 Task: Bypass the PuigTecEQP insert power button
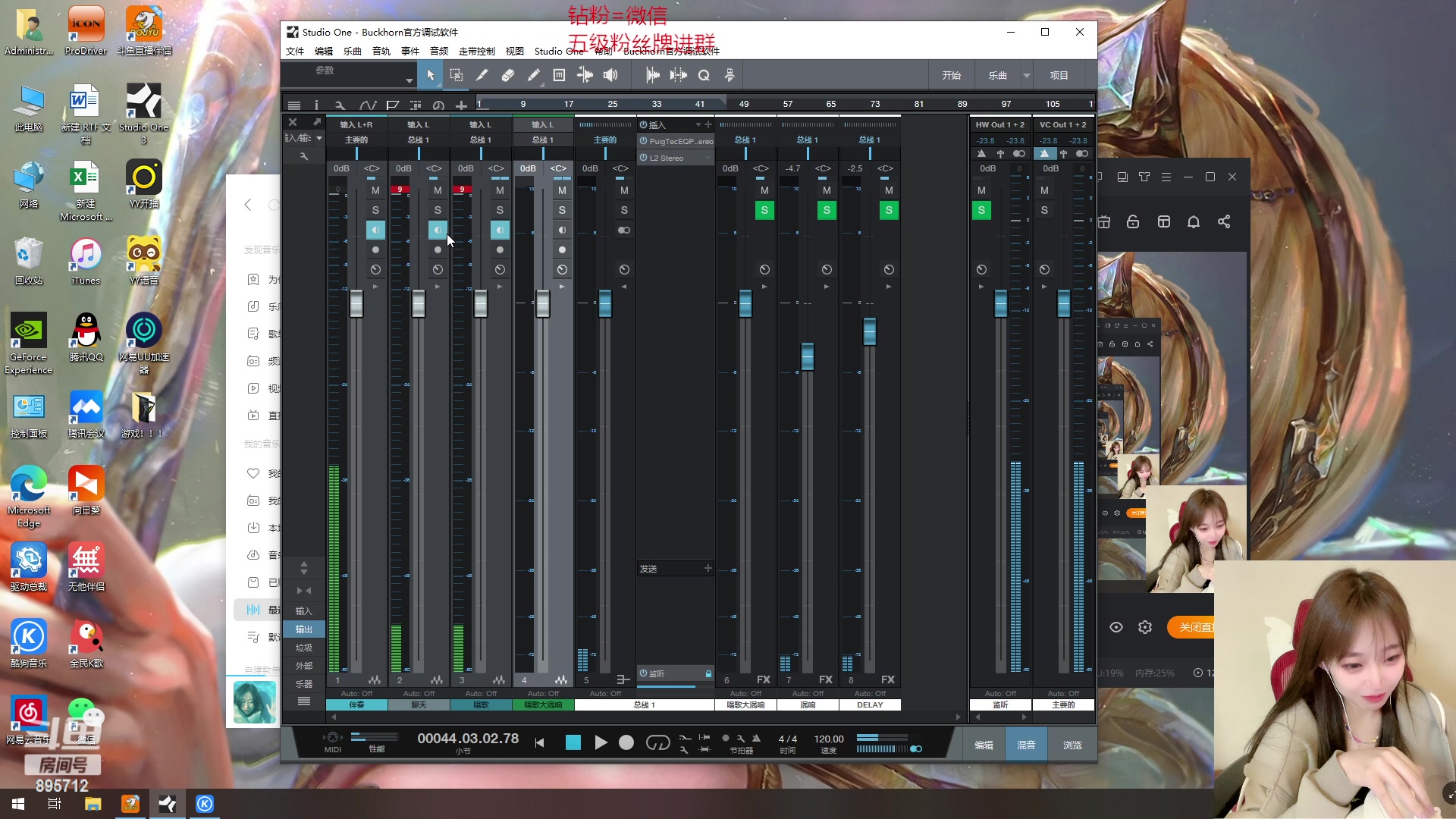tap(643, 141)
